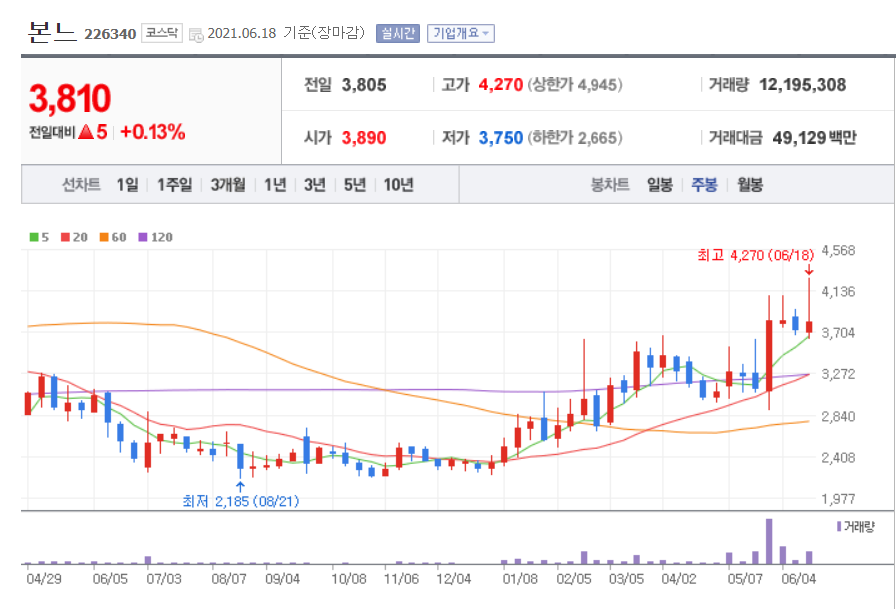The width and height of the screenshot is (896, 609).
Task: Open the 기업개요 dropdown
Action: click(x=461, y=34)
